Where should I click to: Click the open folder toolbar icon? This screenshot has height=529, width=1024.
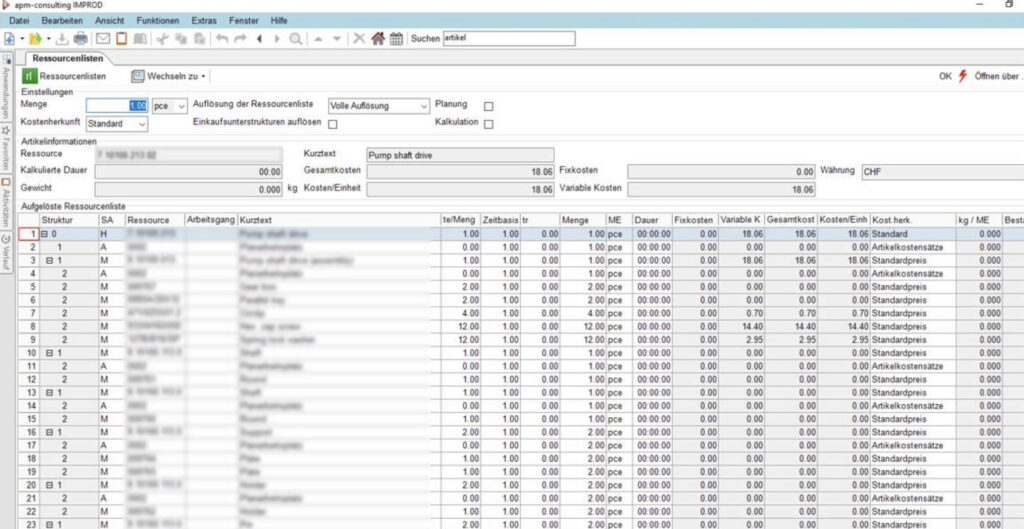pos(35,39)
